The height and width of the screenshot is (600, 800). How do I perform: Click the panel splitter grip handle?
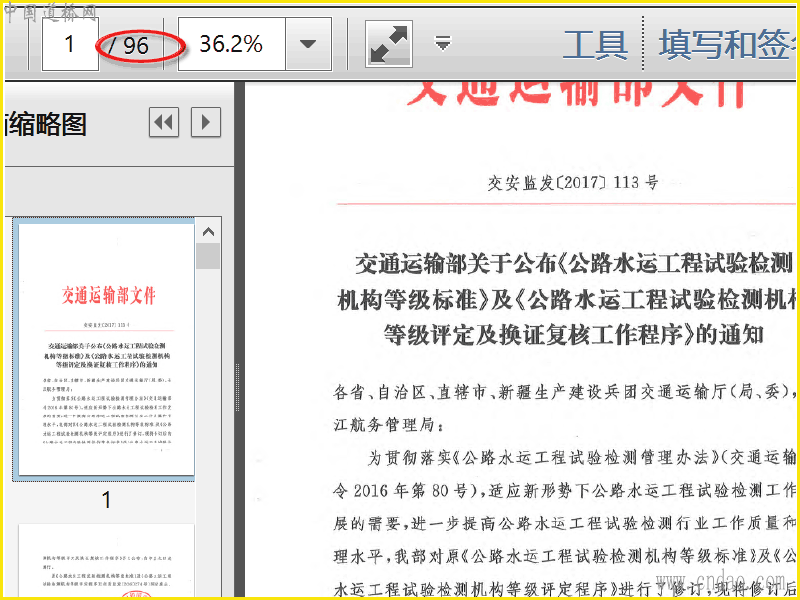[237, 387]
